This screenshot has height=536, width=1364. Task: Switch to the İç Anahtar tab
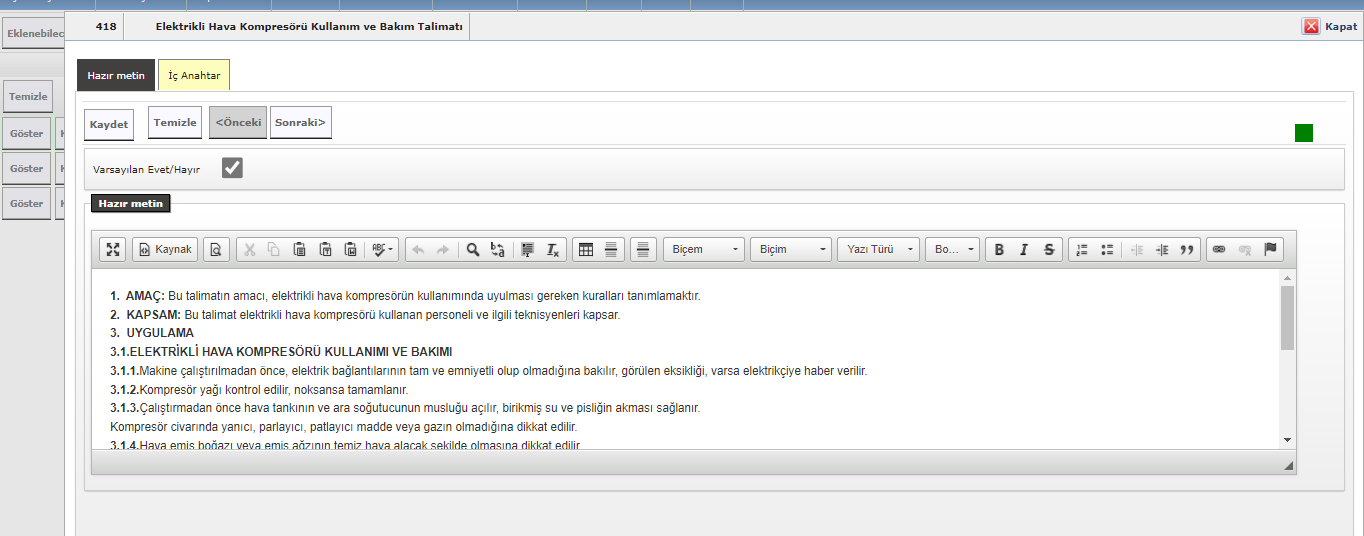click(x=194, y=76)
